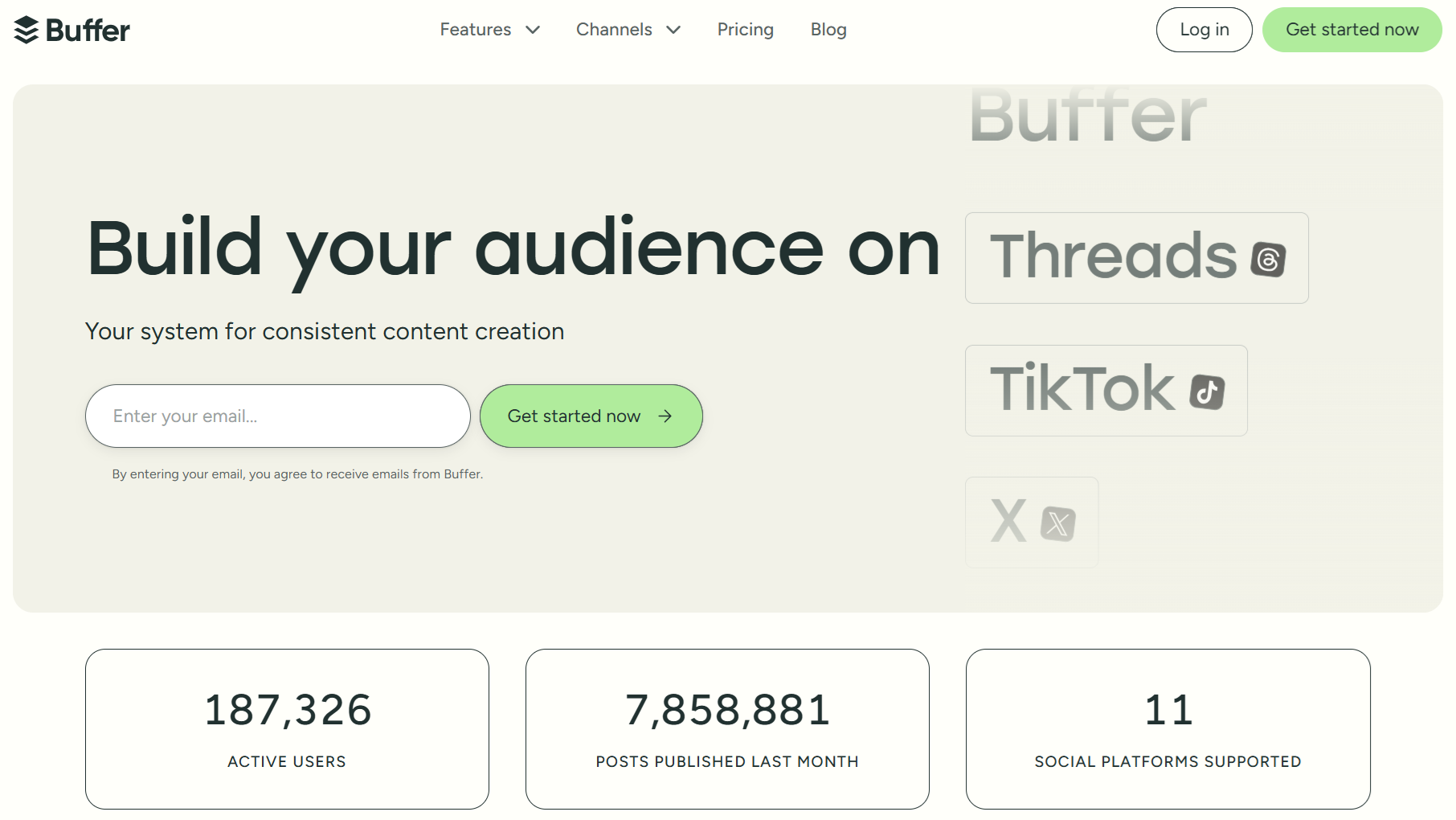Select the X channel card text

click(1008, 521)
